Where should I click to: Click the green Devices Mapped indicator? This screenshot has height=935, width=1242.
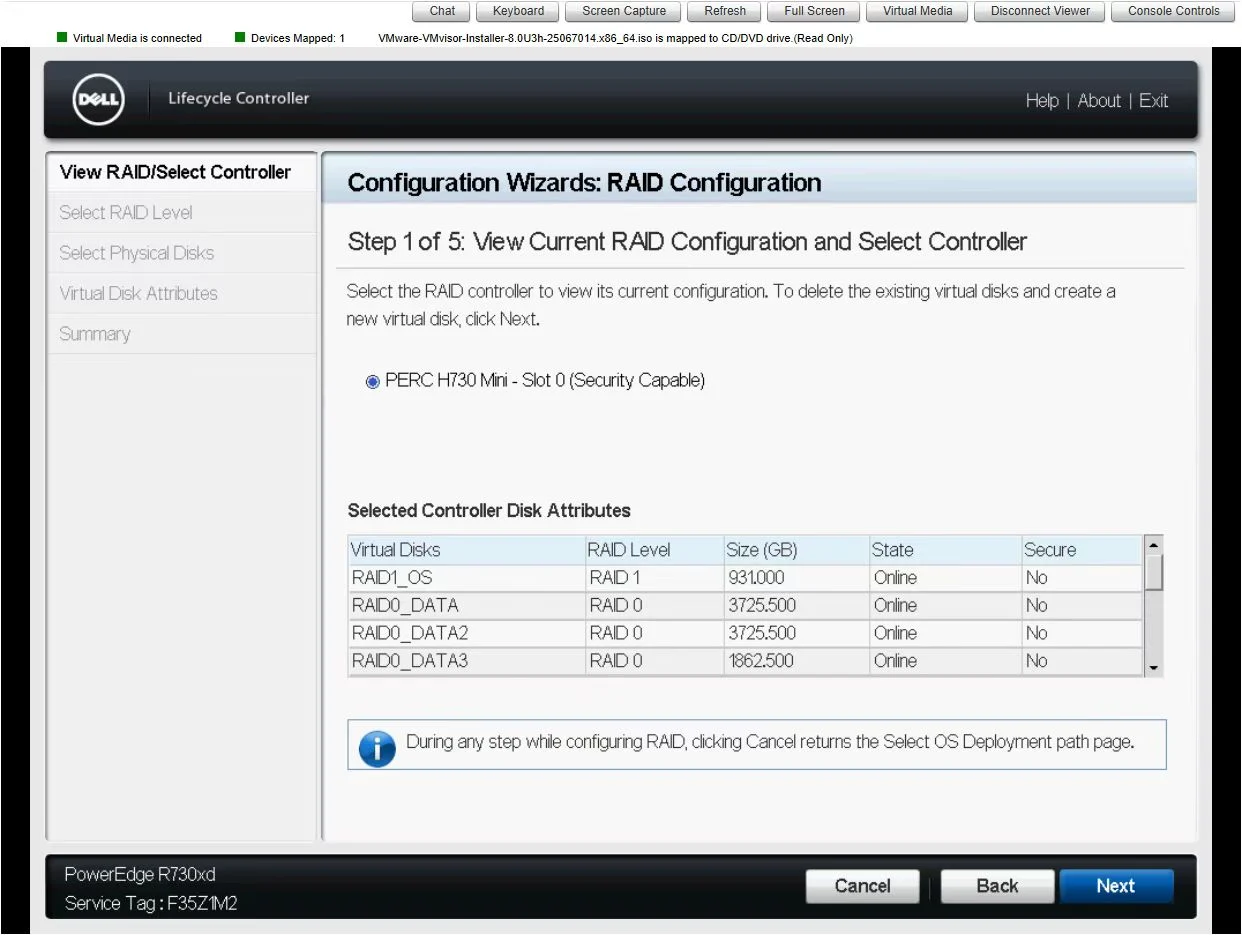pos(240,38)
